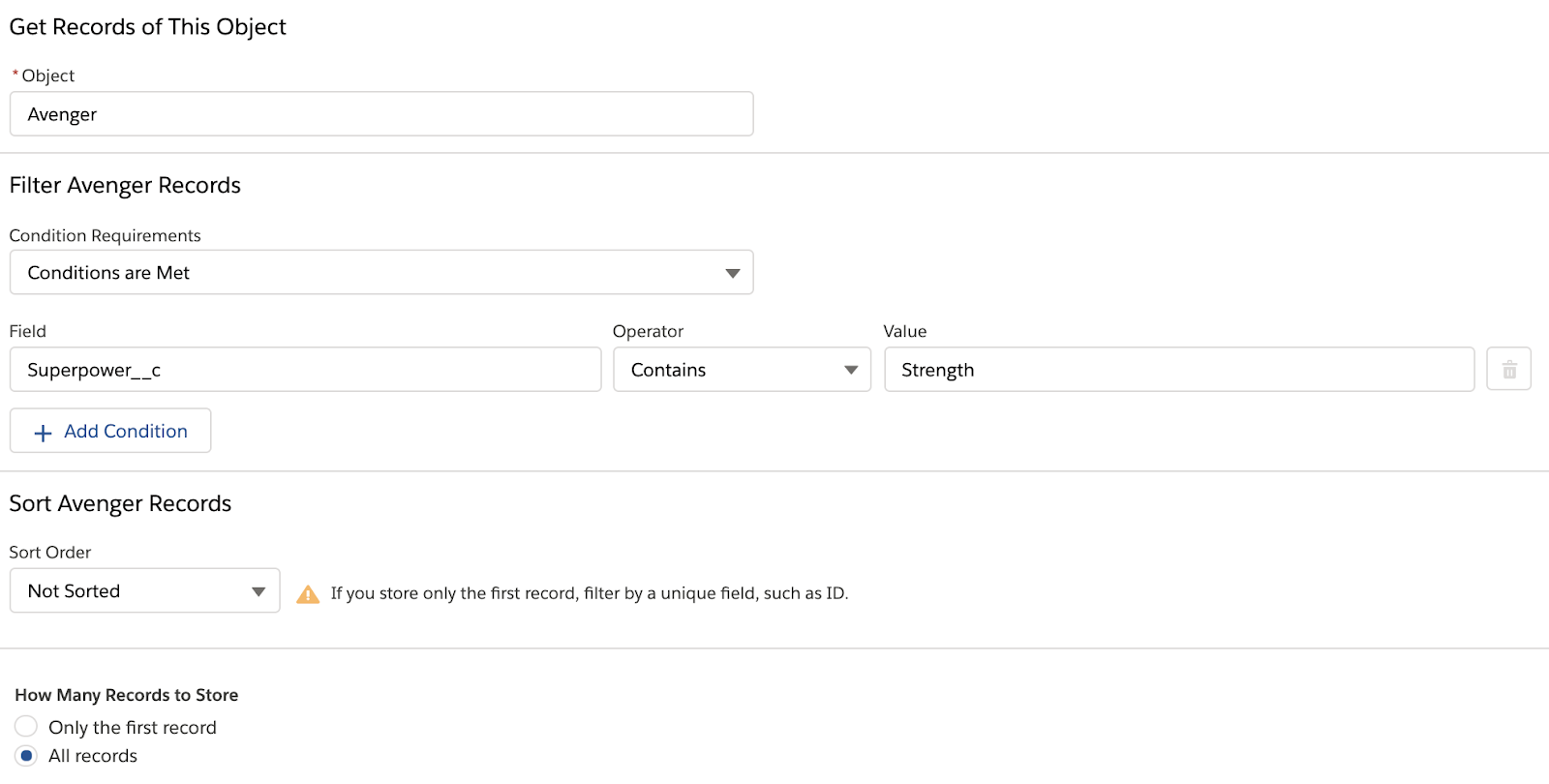
Task: Click the Add Condition button
Action: coord(110,431)
